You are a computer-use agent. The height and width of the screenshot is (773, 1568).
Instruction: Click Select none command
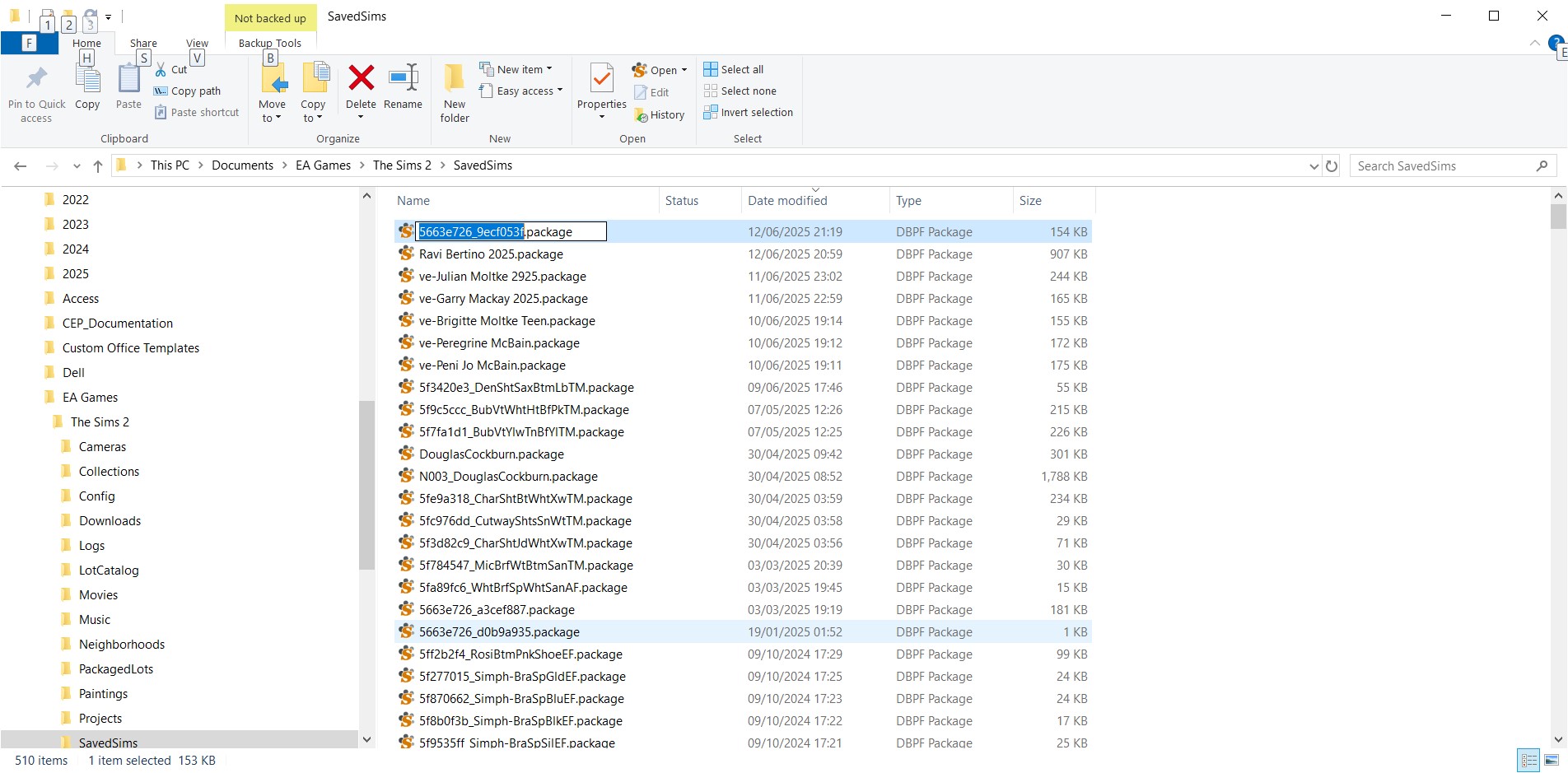pos(740,91)
